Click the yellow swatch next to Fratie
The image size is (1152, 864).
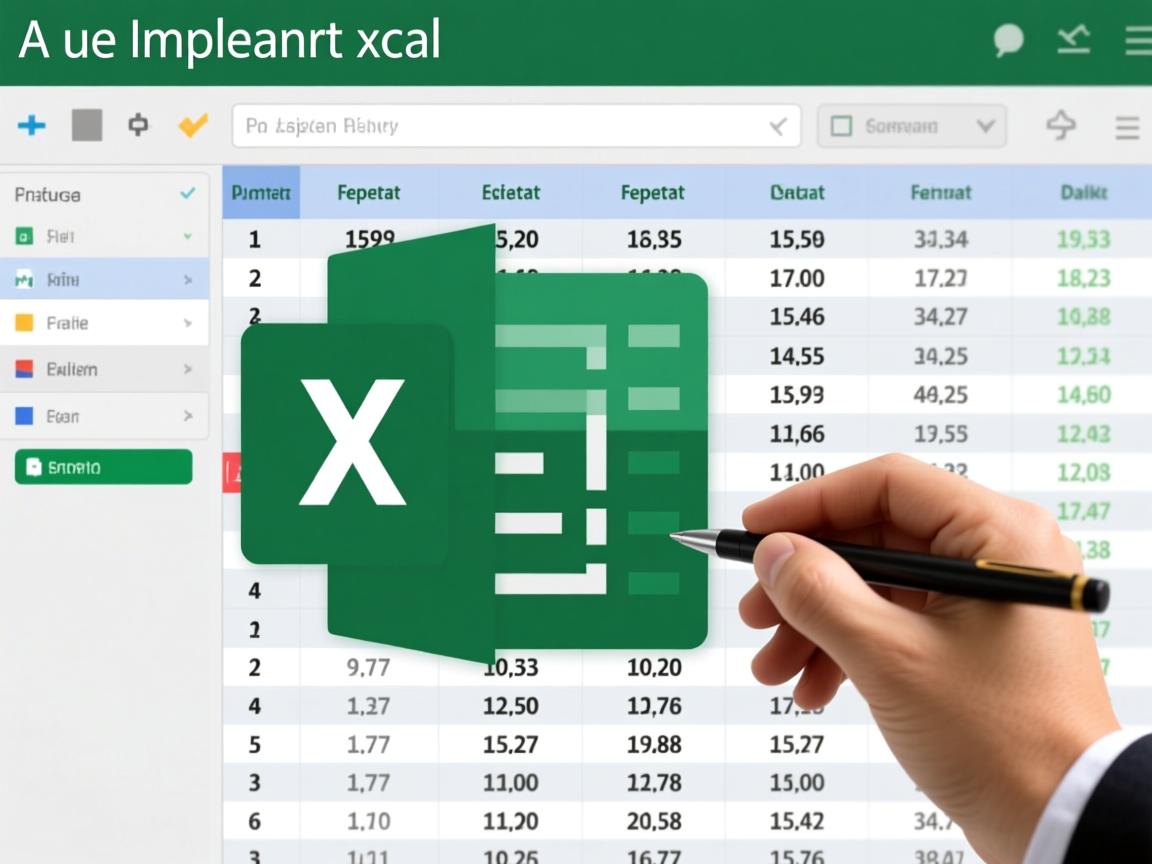(x=25, y=323)
